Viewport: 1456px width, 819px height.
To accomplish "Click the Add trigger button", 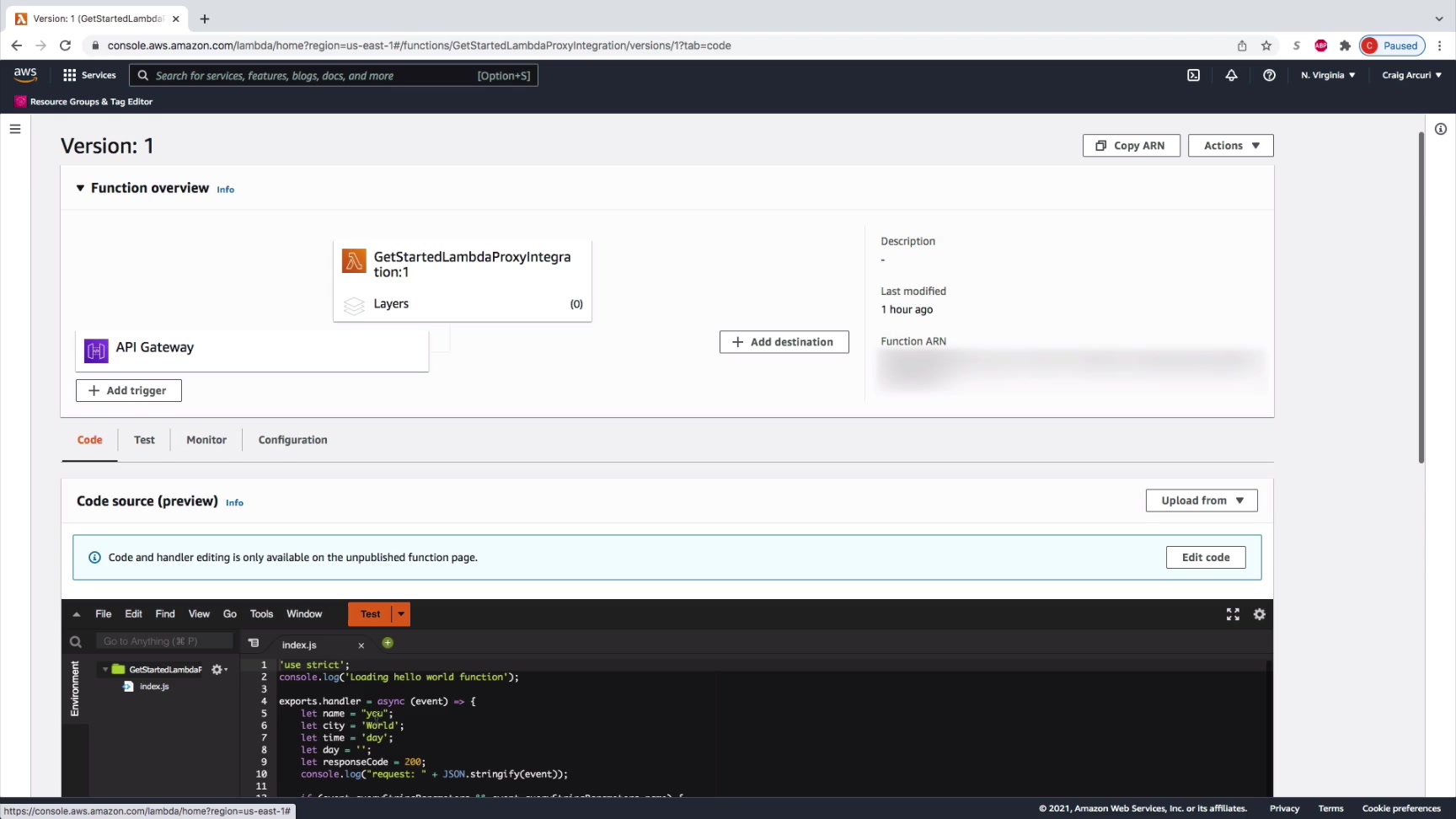I will coord(129,391).
